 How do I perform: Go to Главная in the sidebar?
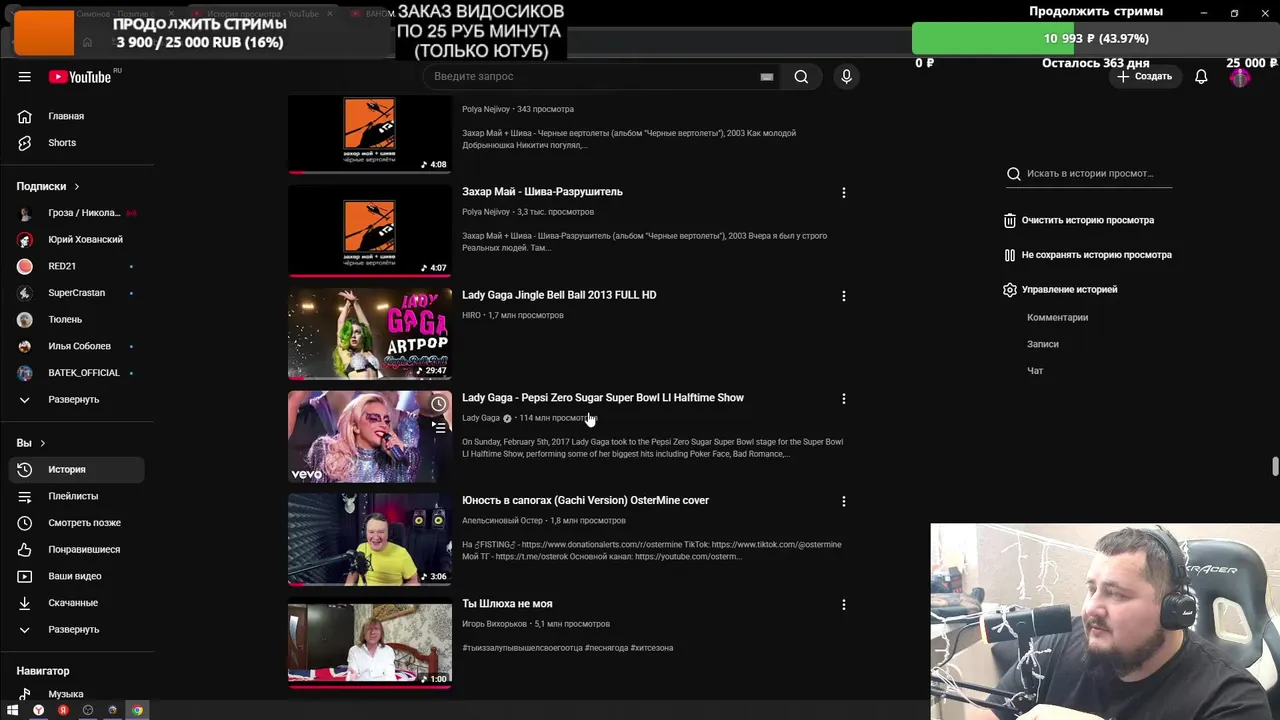pos(76,116)
